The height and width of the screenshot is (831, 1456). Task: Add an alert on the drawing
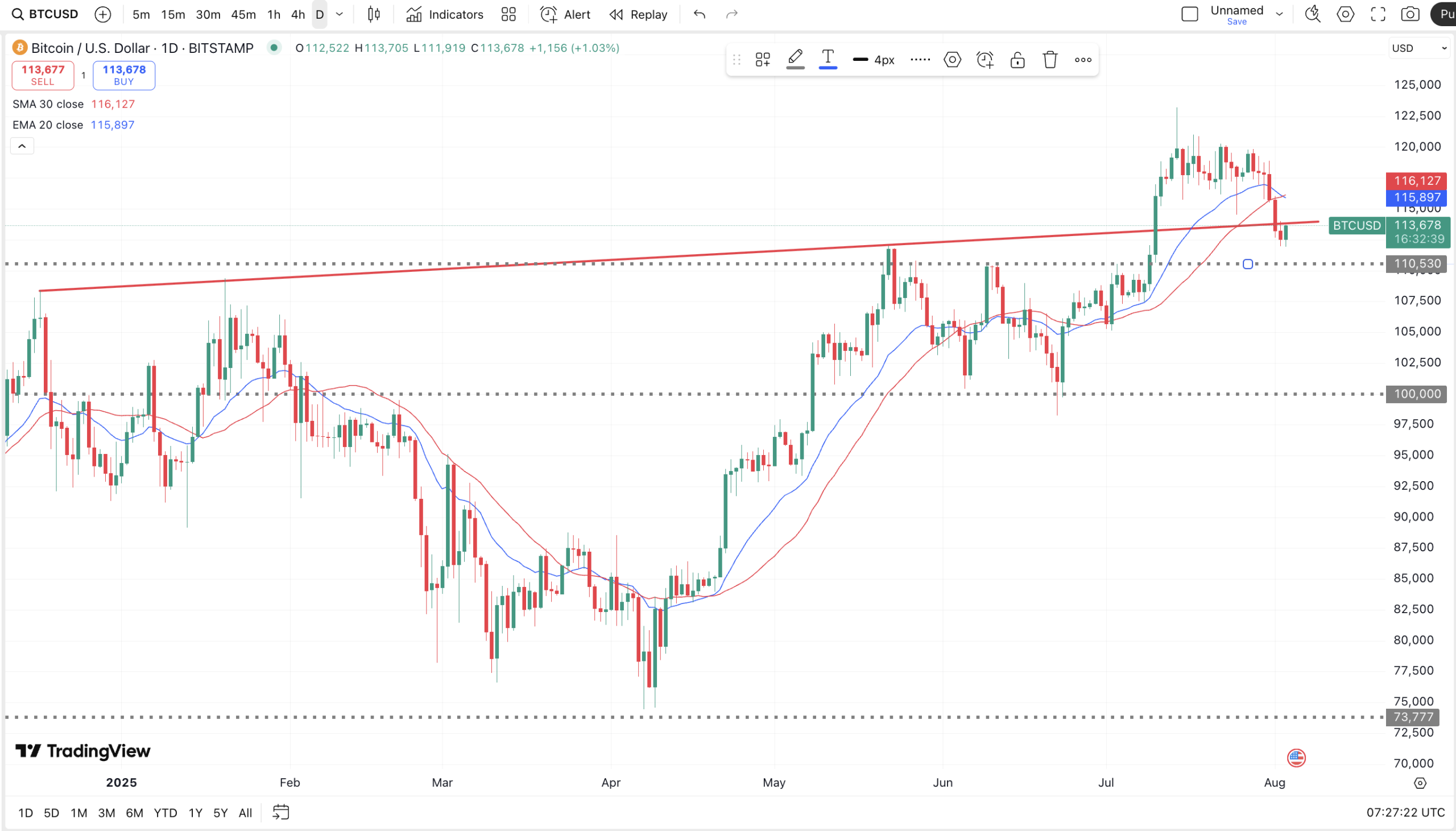[985, 59]
